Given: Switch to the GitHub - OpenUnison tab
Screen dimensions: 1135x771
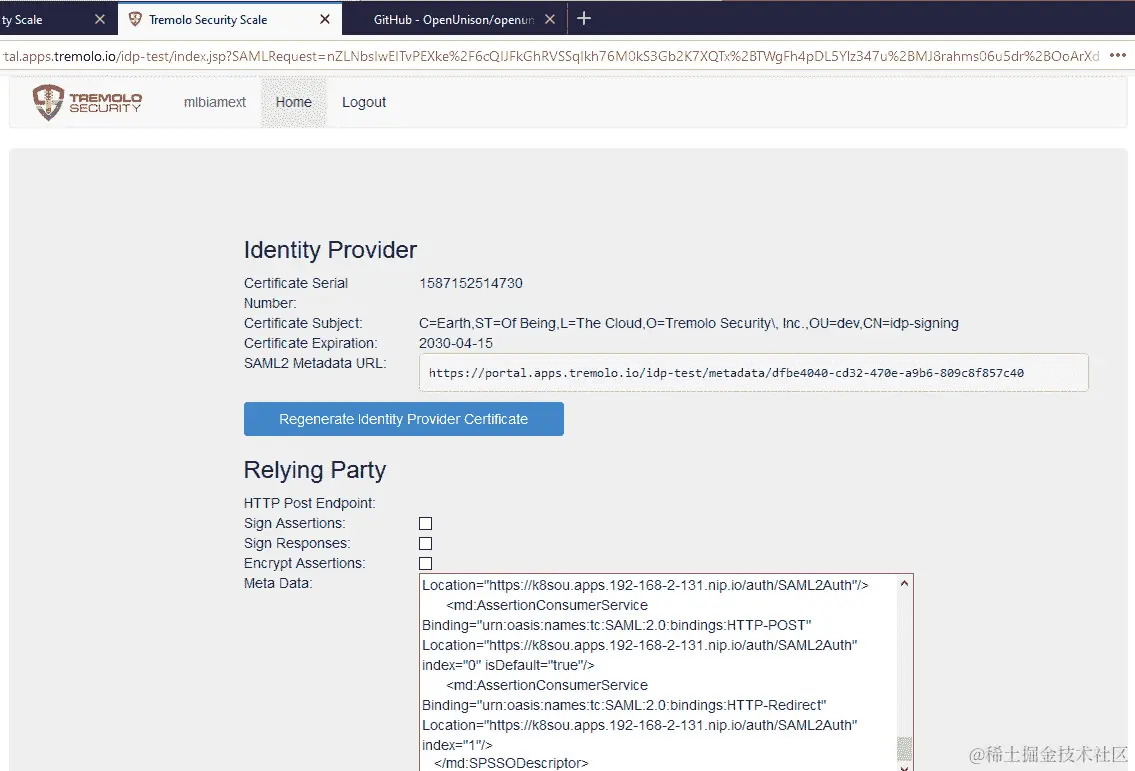Looking at the screenshot, I should pyautogui.click(x=454, y=20).
